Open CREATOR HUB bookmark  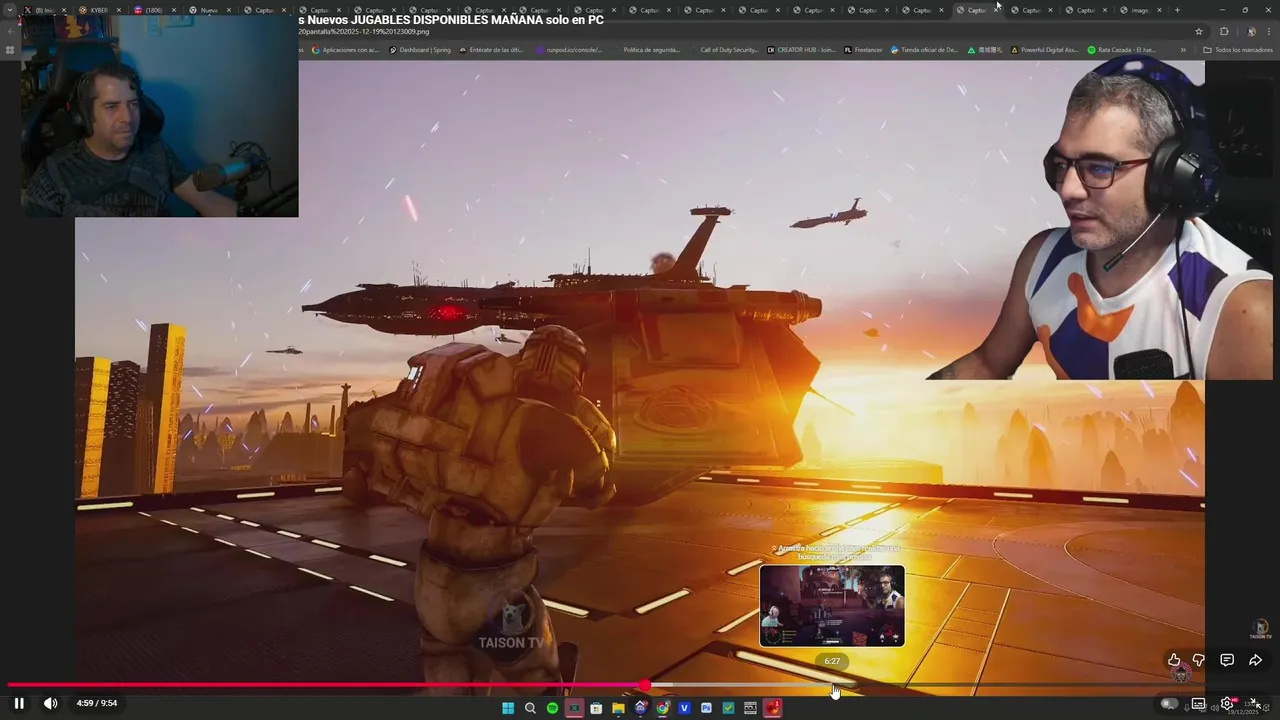click(800, 49)
